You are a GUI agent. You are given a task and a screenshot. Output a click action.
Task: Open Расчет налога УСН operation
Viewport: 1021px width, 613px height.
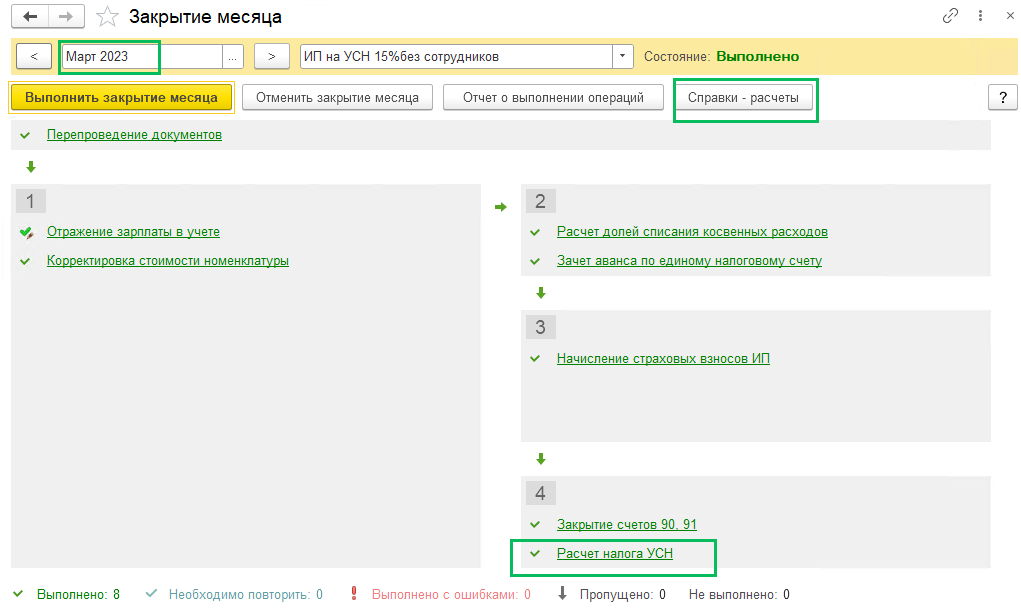point(614,554)
